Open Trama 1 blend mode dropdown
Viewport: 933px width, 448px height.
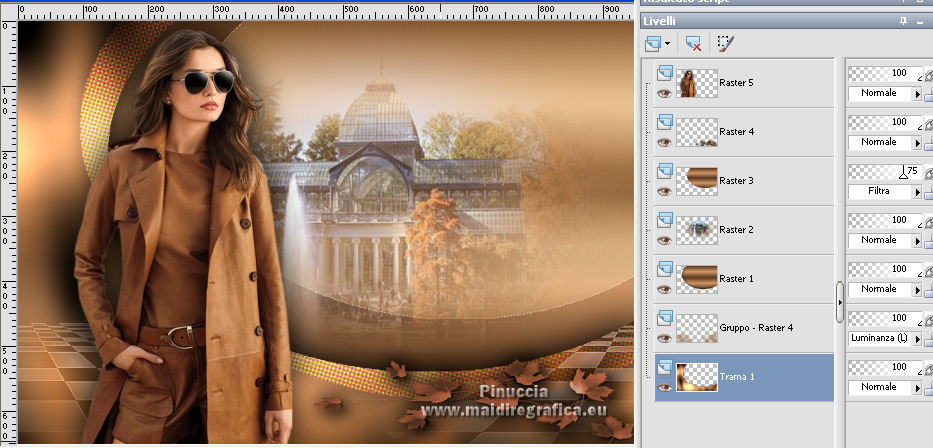tap(918, 388)
